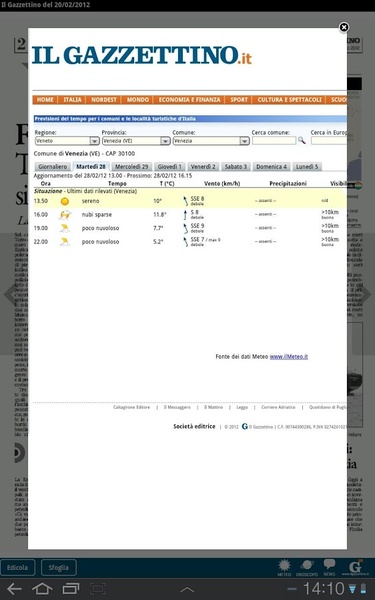The height and width of the screenshot is (600, 375).
Task: Select the Venerdì 2 tab
Action: (x=203, y=166)
